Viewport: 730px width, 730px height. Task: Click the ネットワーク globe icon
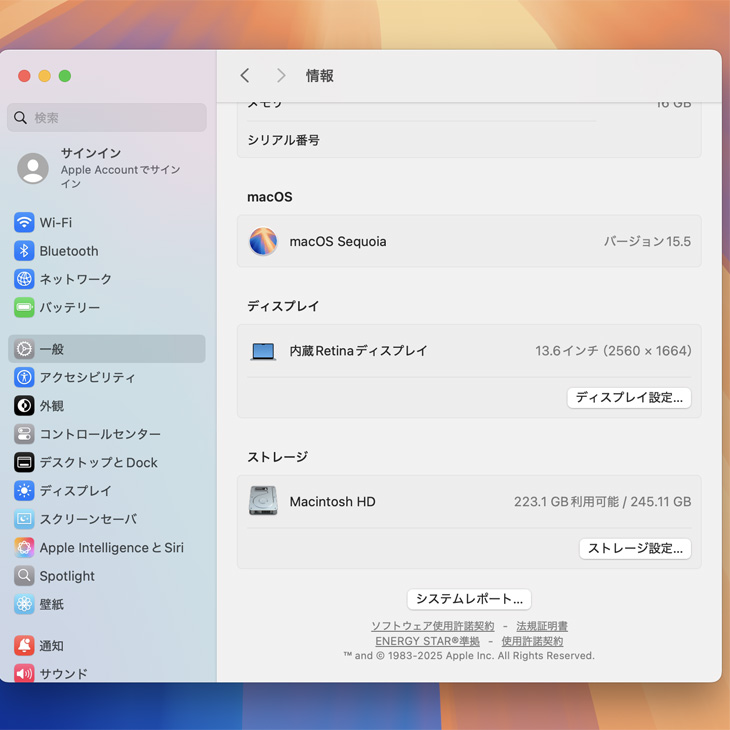point(24,279)
